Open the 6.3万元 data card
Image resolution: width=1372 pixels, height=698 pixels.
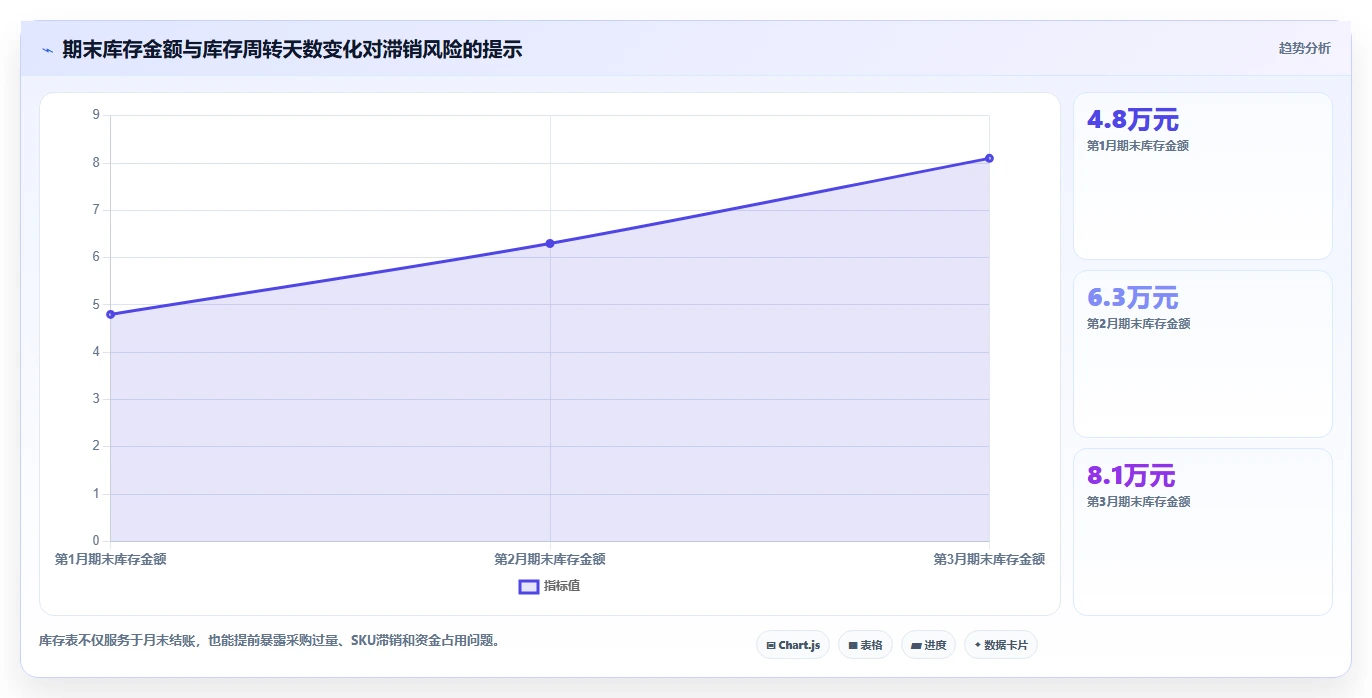pyautogui.click(x=1202, y=354)
